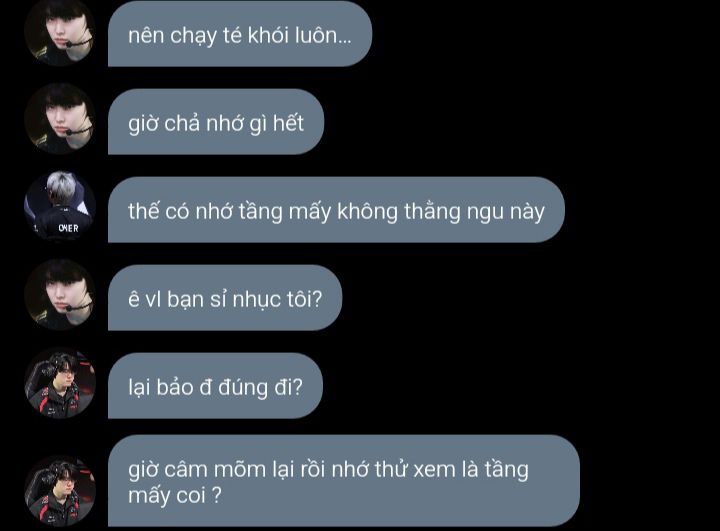Click the word "thằng" in the third message
The height and width of the screenshot is (531, 720).
432,212
